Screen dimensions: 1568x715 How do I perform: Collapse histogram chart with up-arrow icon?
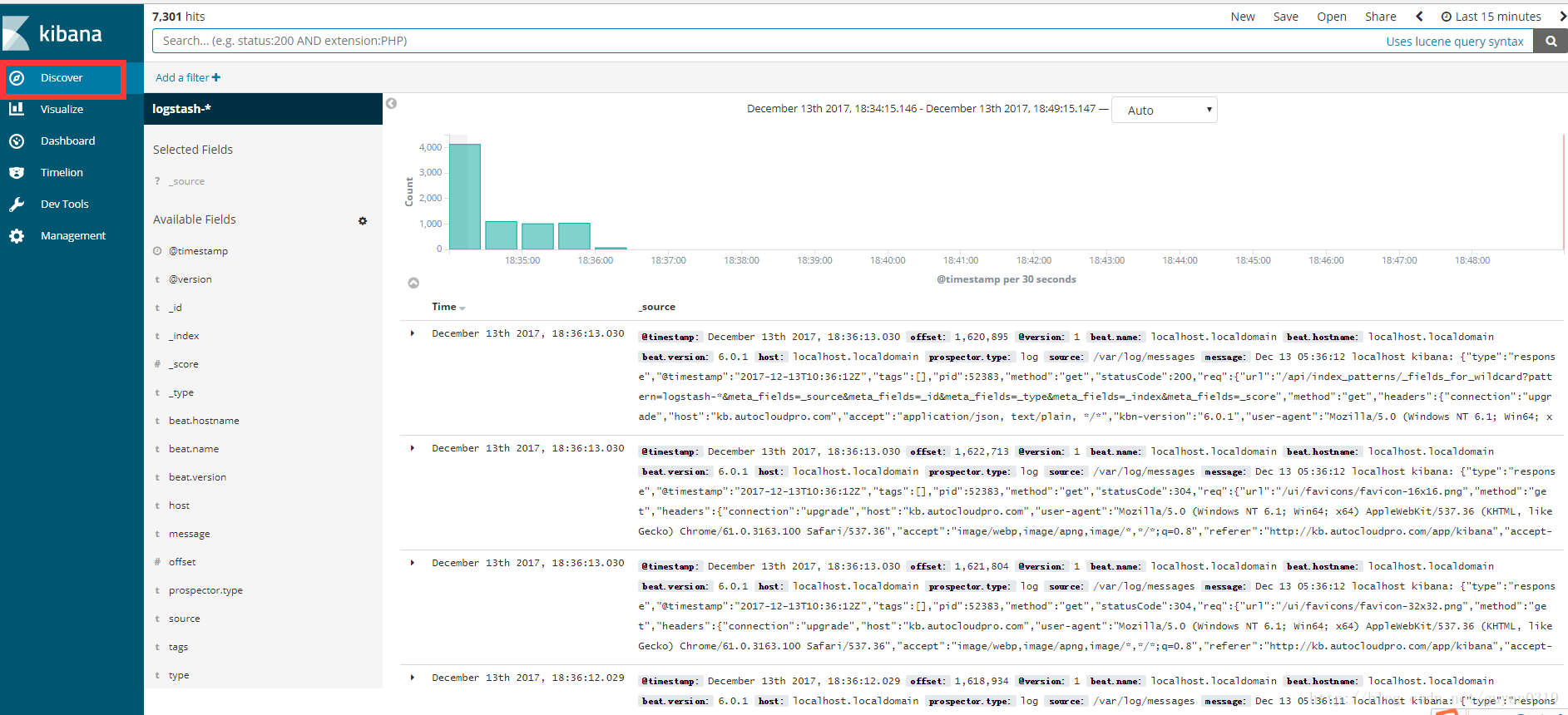(413, 283)
